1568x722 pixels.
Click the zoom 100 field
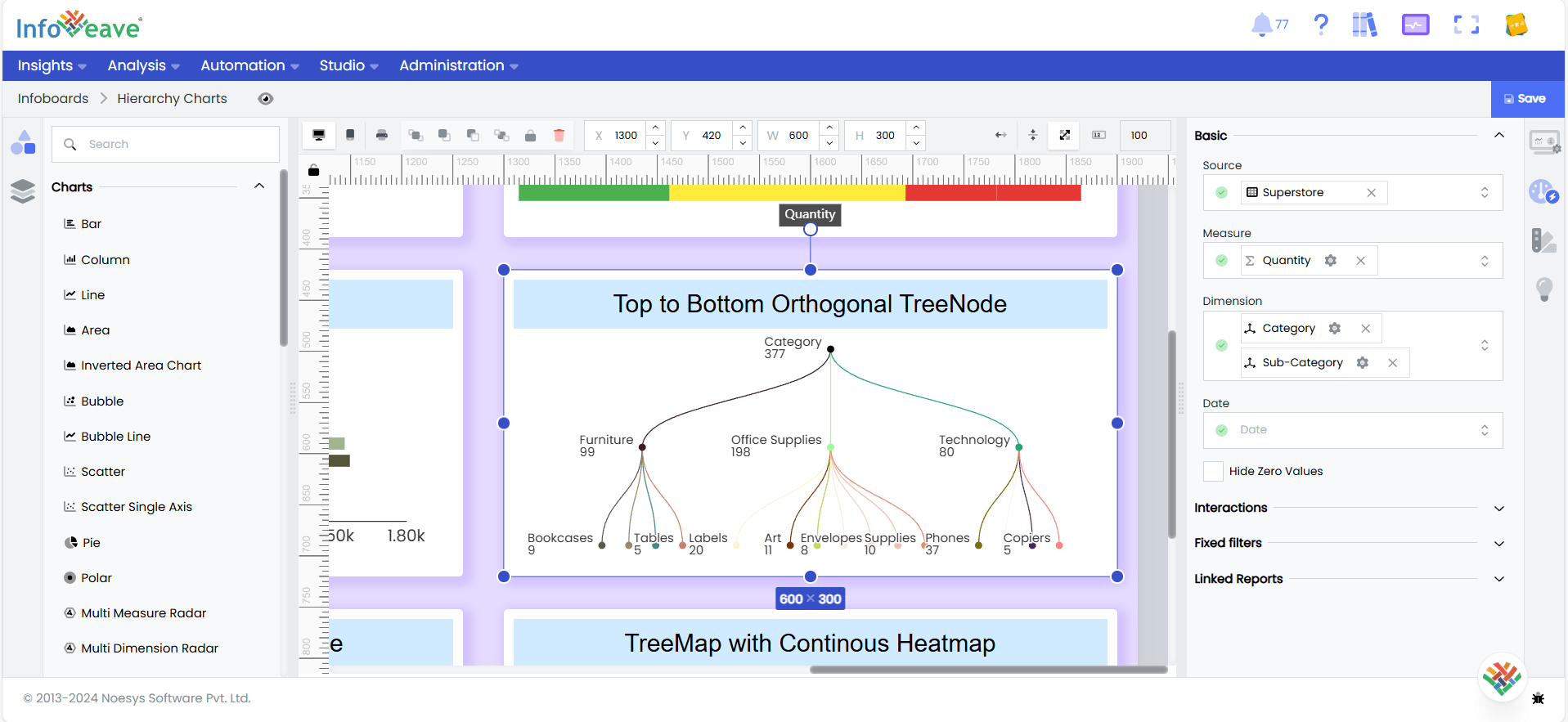point(1145,135)
